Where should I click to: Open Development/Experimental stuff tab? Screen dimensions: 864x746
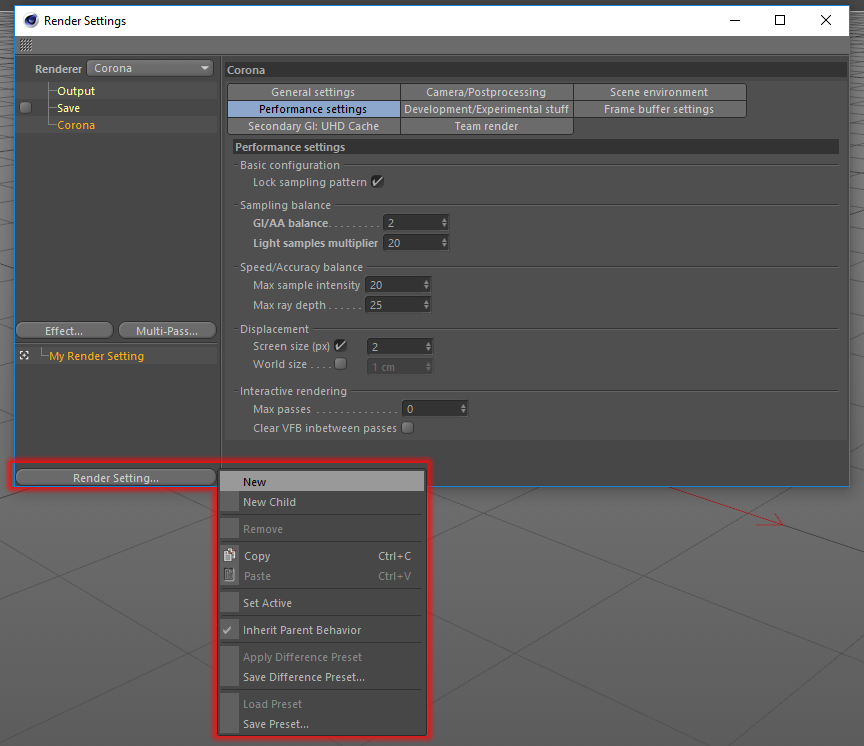pos(487,109)
